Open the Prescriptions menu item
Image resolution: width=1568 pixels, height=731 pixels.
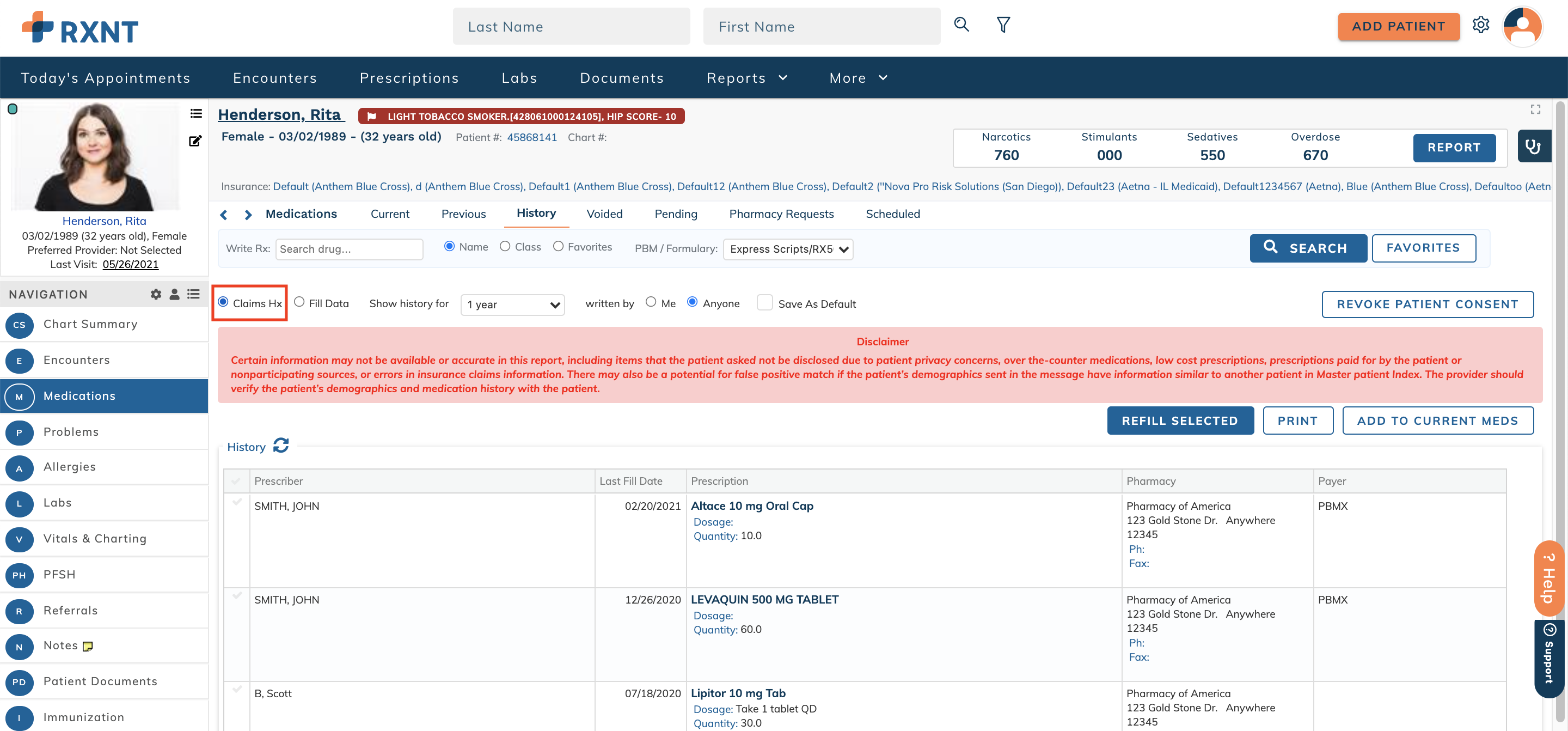[409, 78]
